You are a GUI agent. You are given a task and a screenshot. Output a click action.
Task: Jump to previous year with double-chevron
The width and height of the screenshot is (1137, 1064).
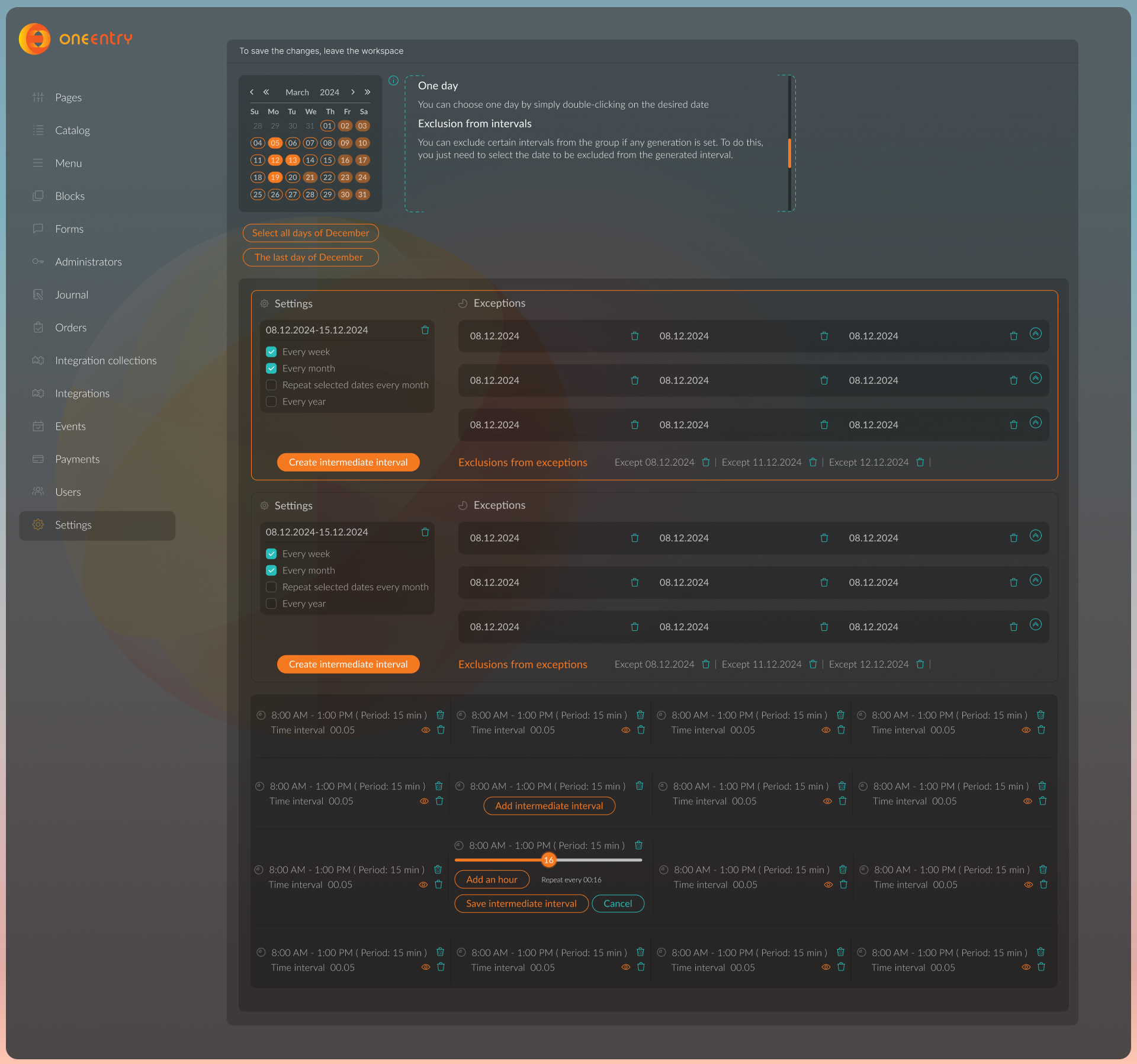pos(266,92)
